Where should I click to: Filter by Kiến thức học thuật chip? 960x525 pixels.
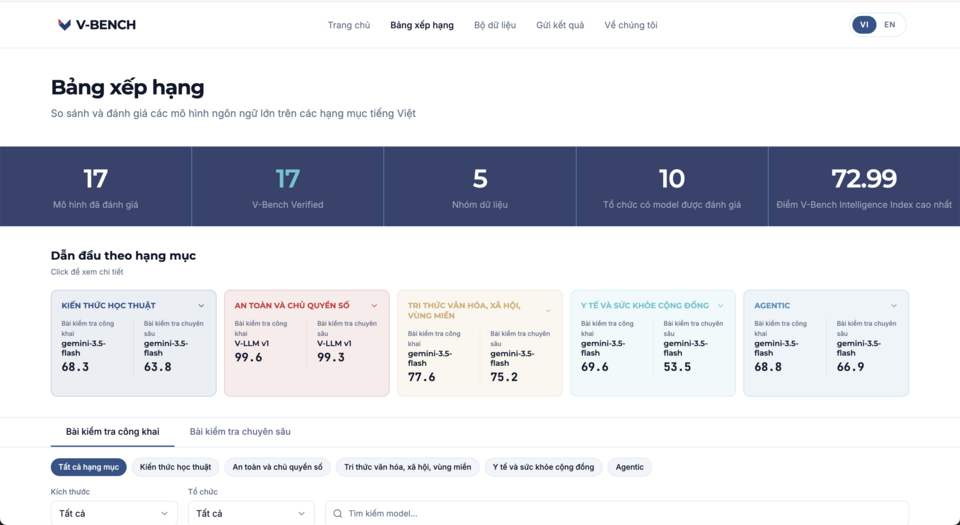pos(175,467)
